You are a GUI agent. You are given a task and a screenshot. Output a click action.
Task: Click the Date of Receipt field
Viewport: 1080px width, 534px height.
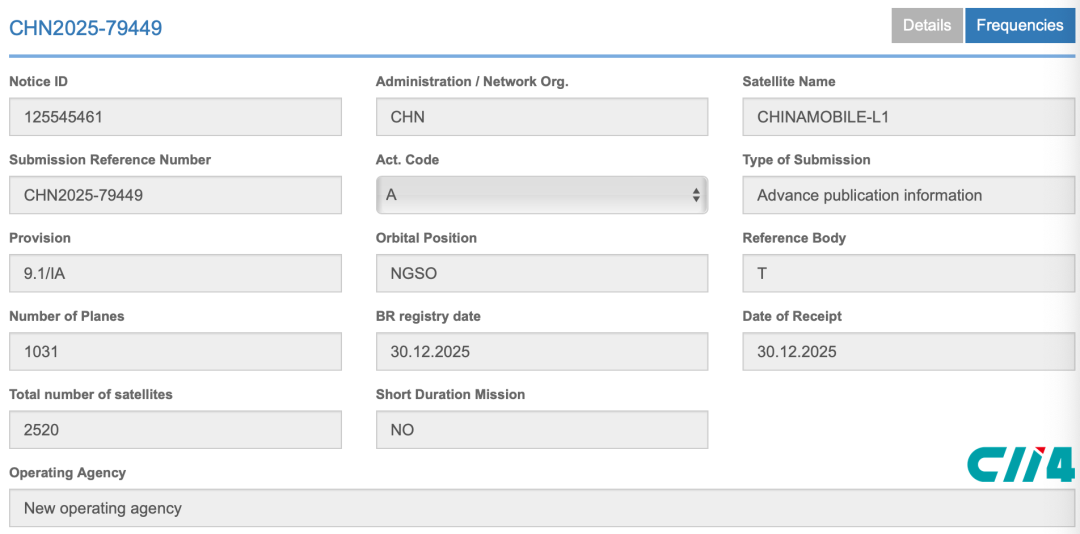coord(908,351)
